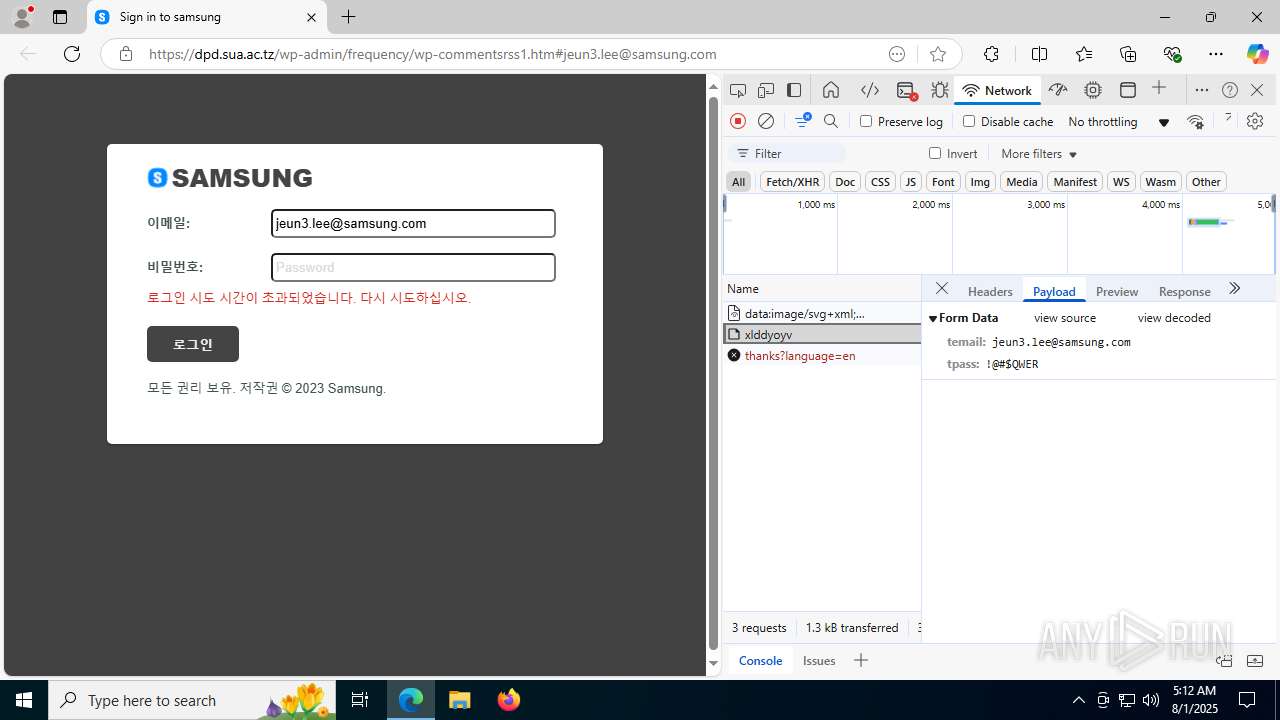Enable the Disable cache checkbox
Image resolution: width=1280 pixels, height=720 pixels.
click(x=969, y=121)
